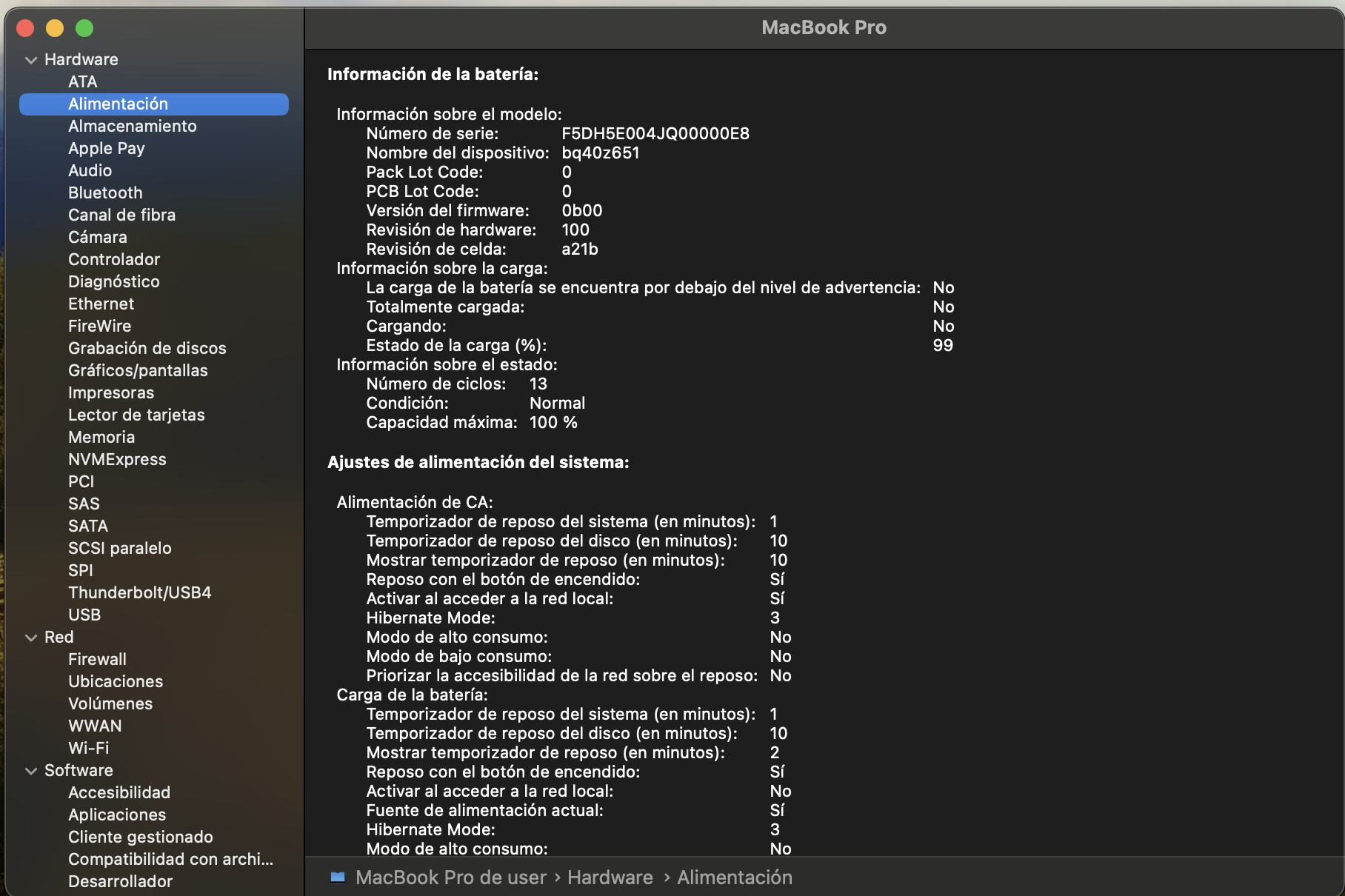Screen dimensions: 1345x896
Task: Select SAS in the sidebar
Action: 84,504
